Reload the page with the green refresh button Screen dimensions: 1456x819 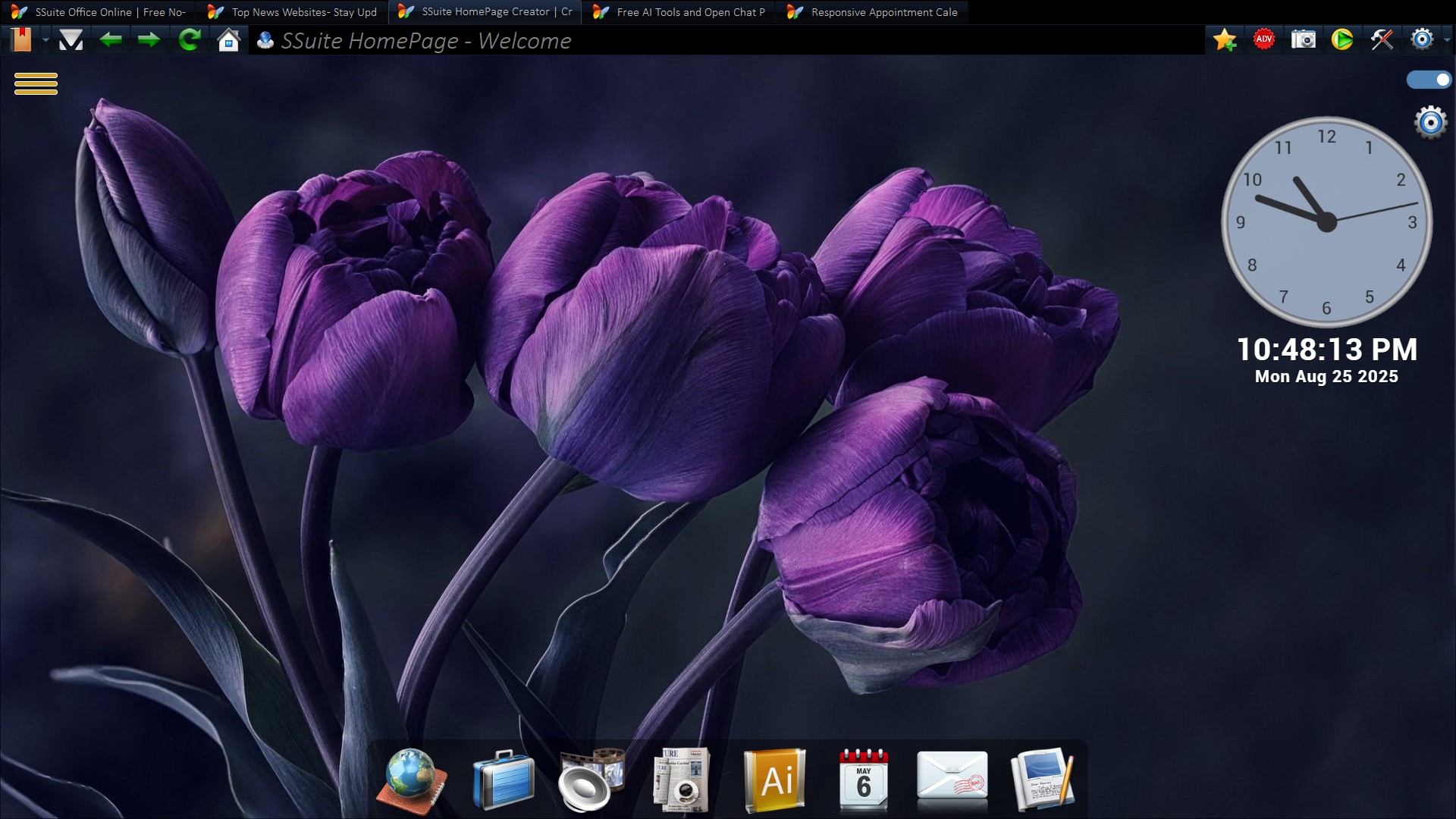point(190,39)
